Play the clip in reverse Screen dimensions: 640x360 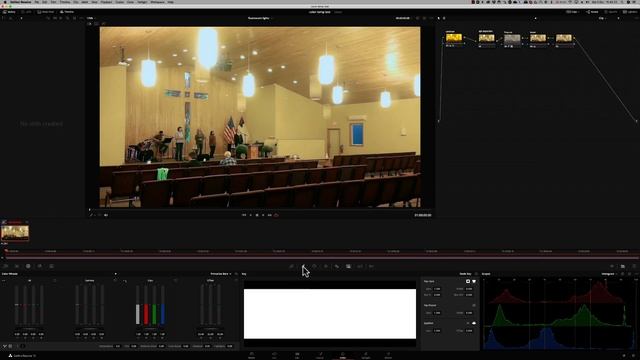(251, 215)
